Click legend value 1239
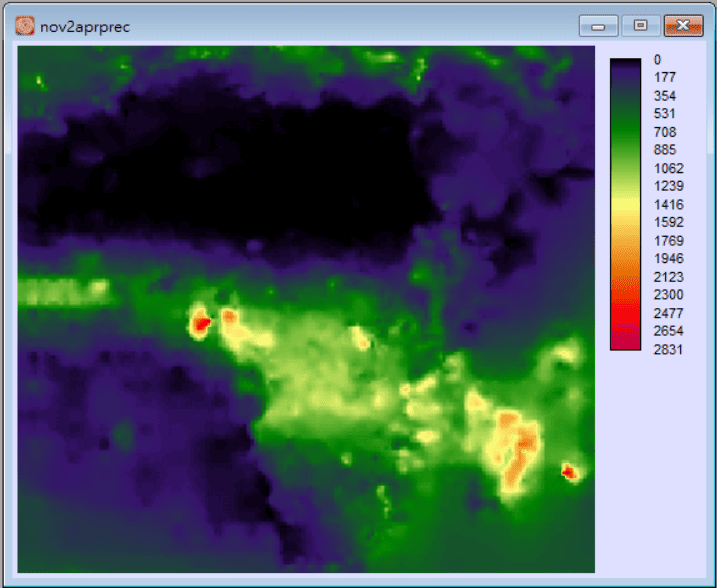The width and height of the screenshot is (717, 588). pyautogui.click(x=669, y=186)
